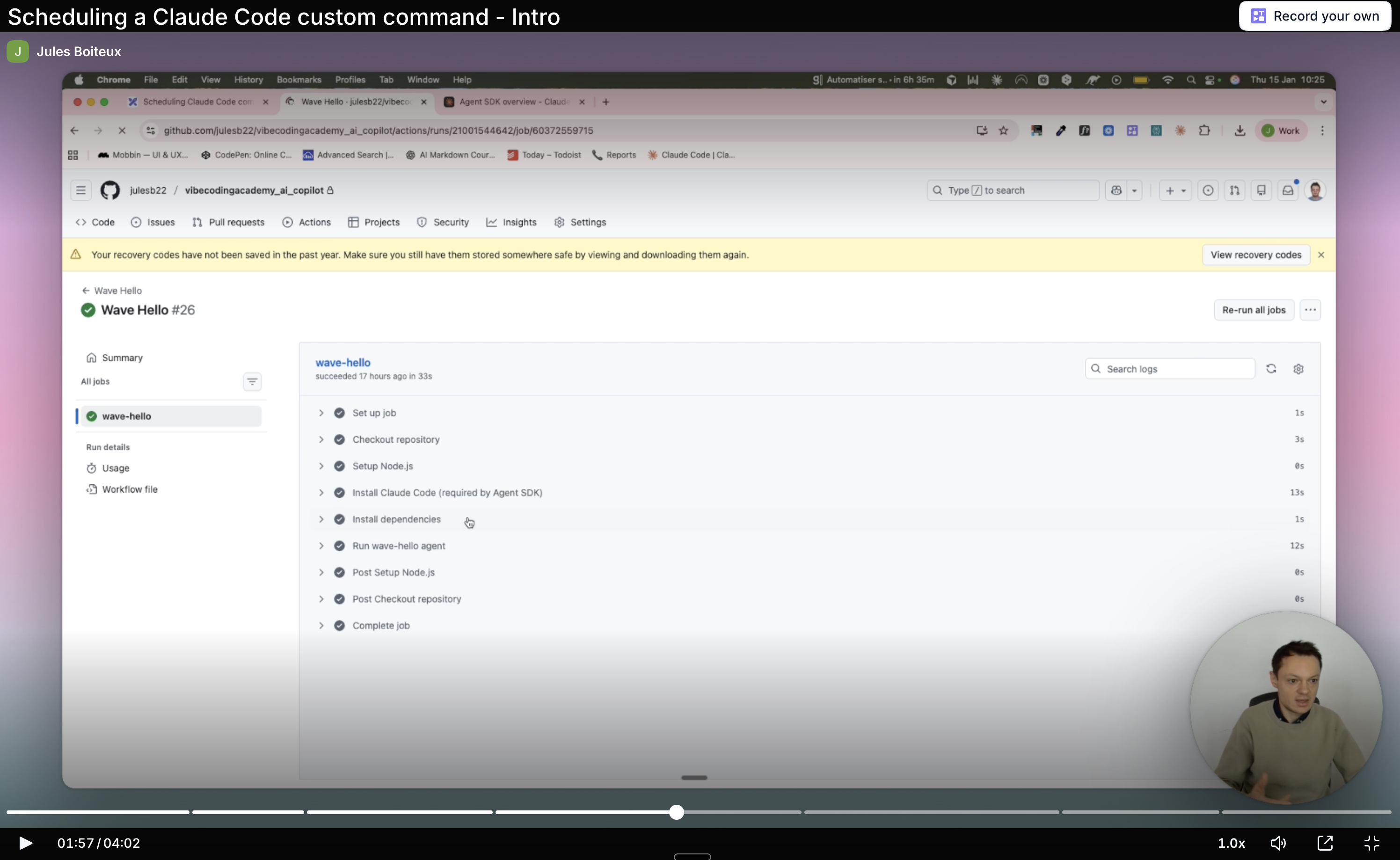The image size is (1400, 860).
Task: Open the Pull requests tab
Action: (x=229, y=222)
